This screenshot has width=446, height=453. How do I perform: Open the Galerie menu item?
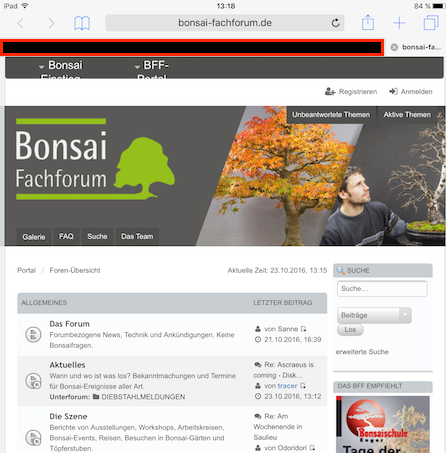click(x=34, y=237)
